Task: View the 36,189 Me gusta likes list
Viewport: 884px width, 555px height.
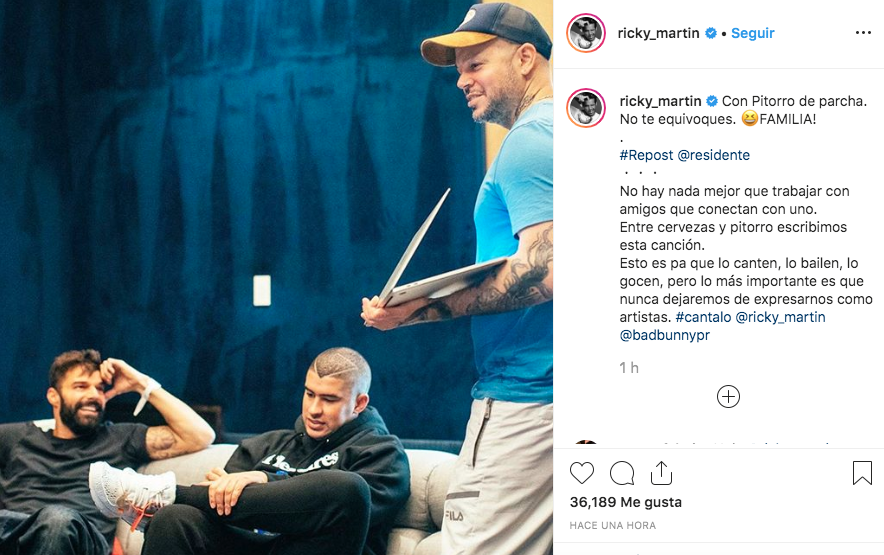Action: click(626, 502)
